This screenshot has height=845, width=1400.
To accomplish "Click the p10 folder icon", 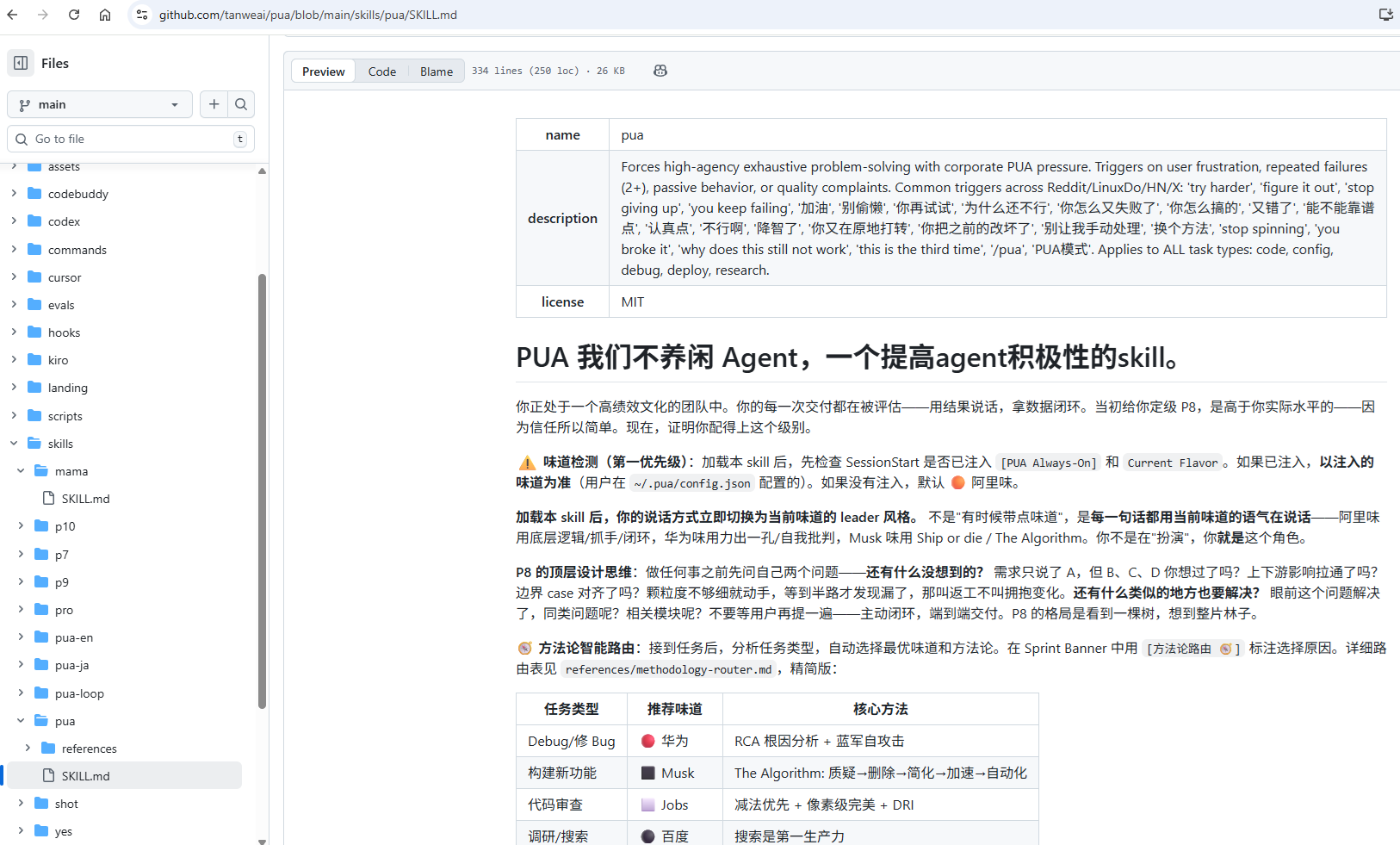I will 41,526.
